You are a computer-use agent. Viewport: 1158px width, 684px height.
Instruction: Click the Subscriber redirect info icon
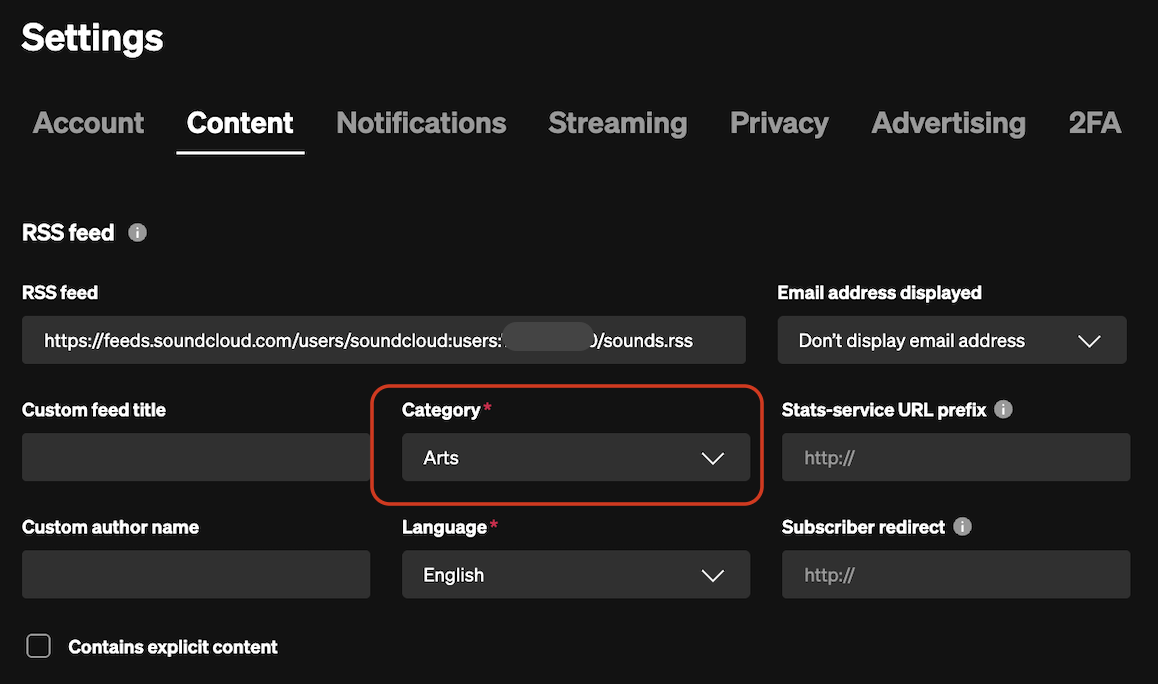tap(962, 527)
